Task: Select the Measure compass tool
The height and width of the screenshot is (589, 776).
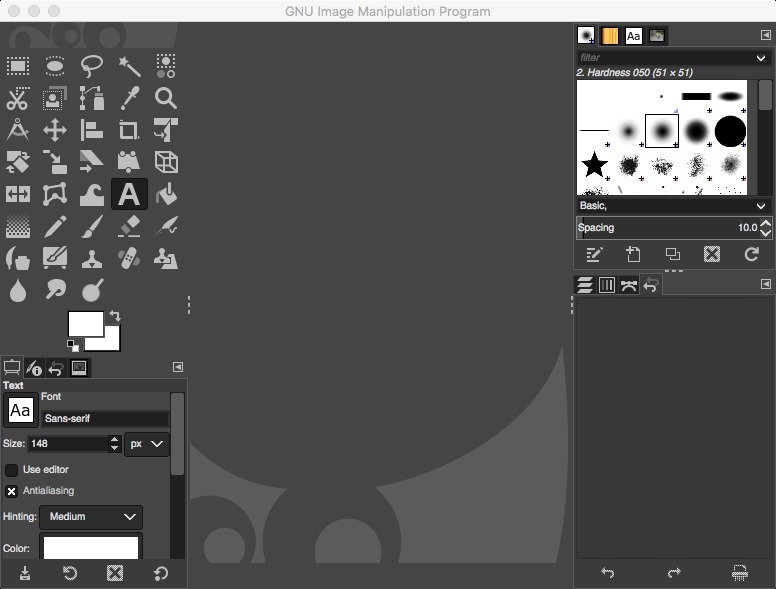Action: (18, 130)
